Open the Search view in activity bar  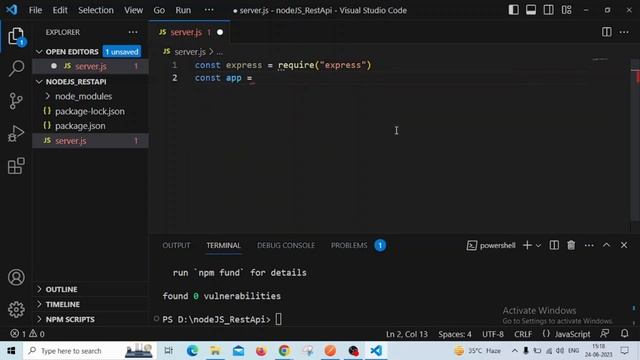point(16,68)
